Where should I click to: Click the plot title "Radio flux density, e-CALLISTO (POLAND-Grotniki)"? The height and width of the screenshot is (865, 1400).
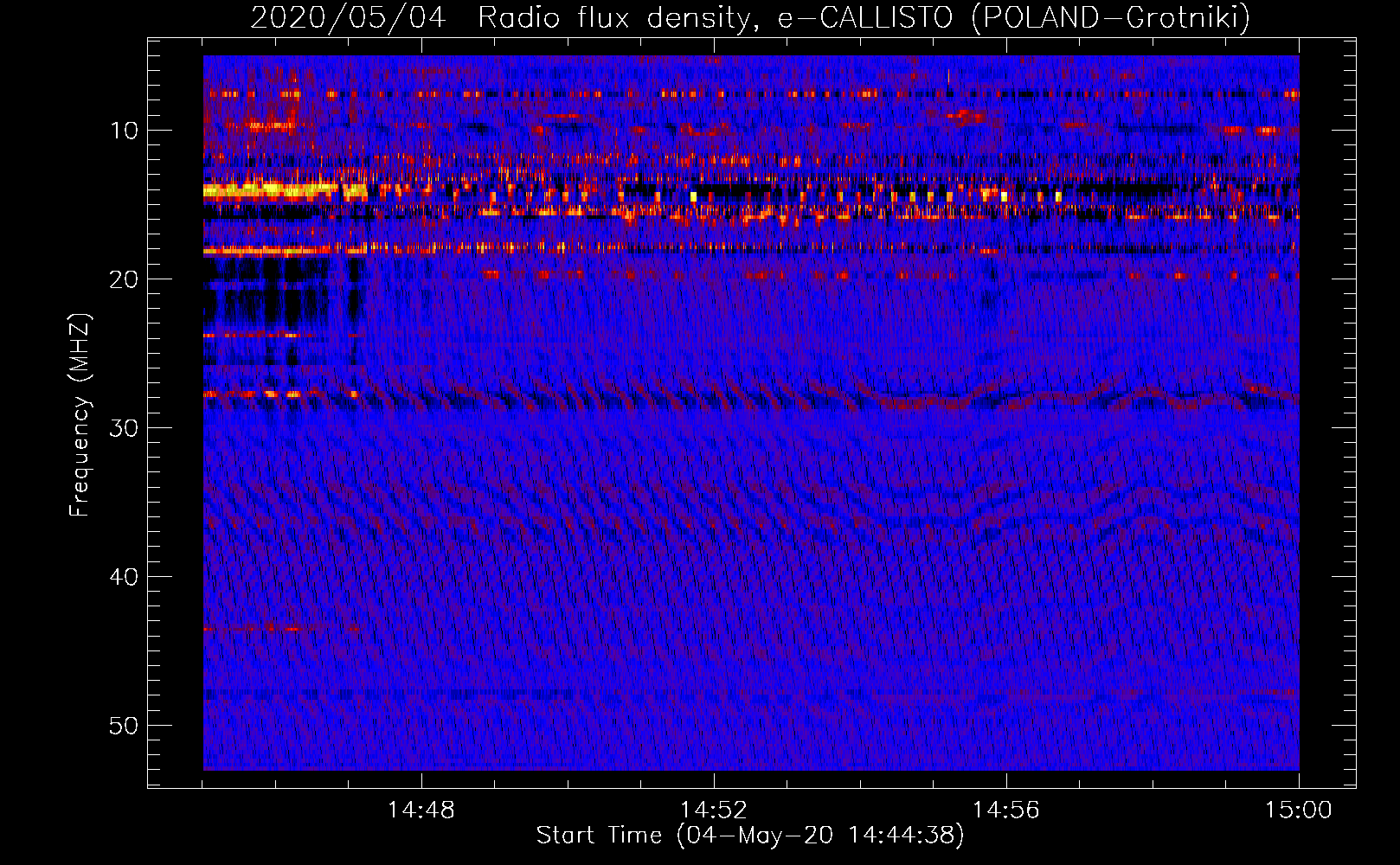[864, 17]
